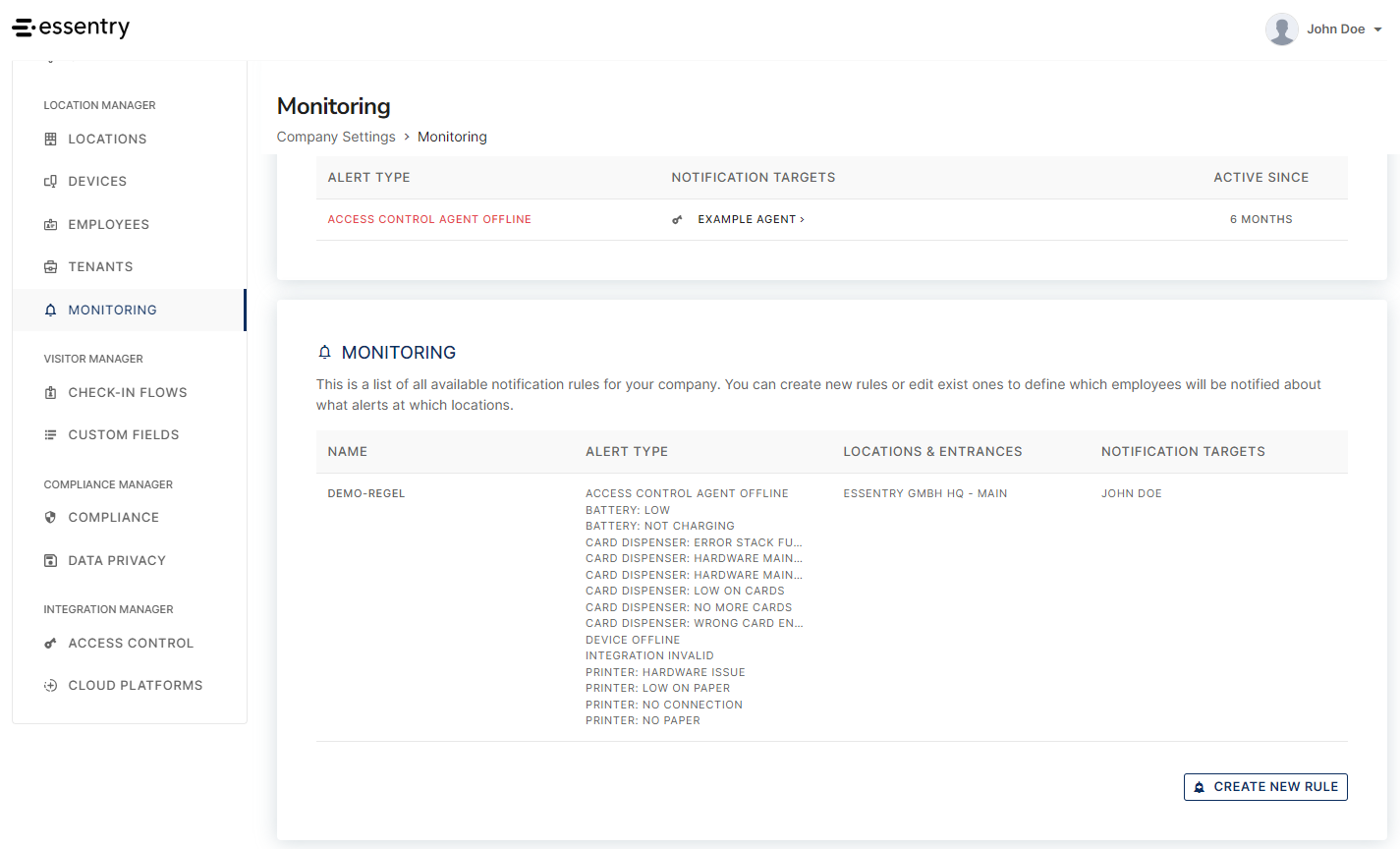Screen dimensions: 1400x849
Task: Click the essentry logo
Action: pos(71,28)
